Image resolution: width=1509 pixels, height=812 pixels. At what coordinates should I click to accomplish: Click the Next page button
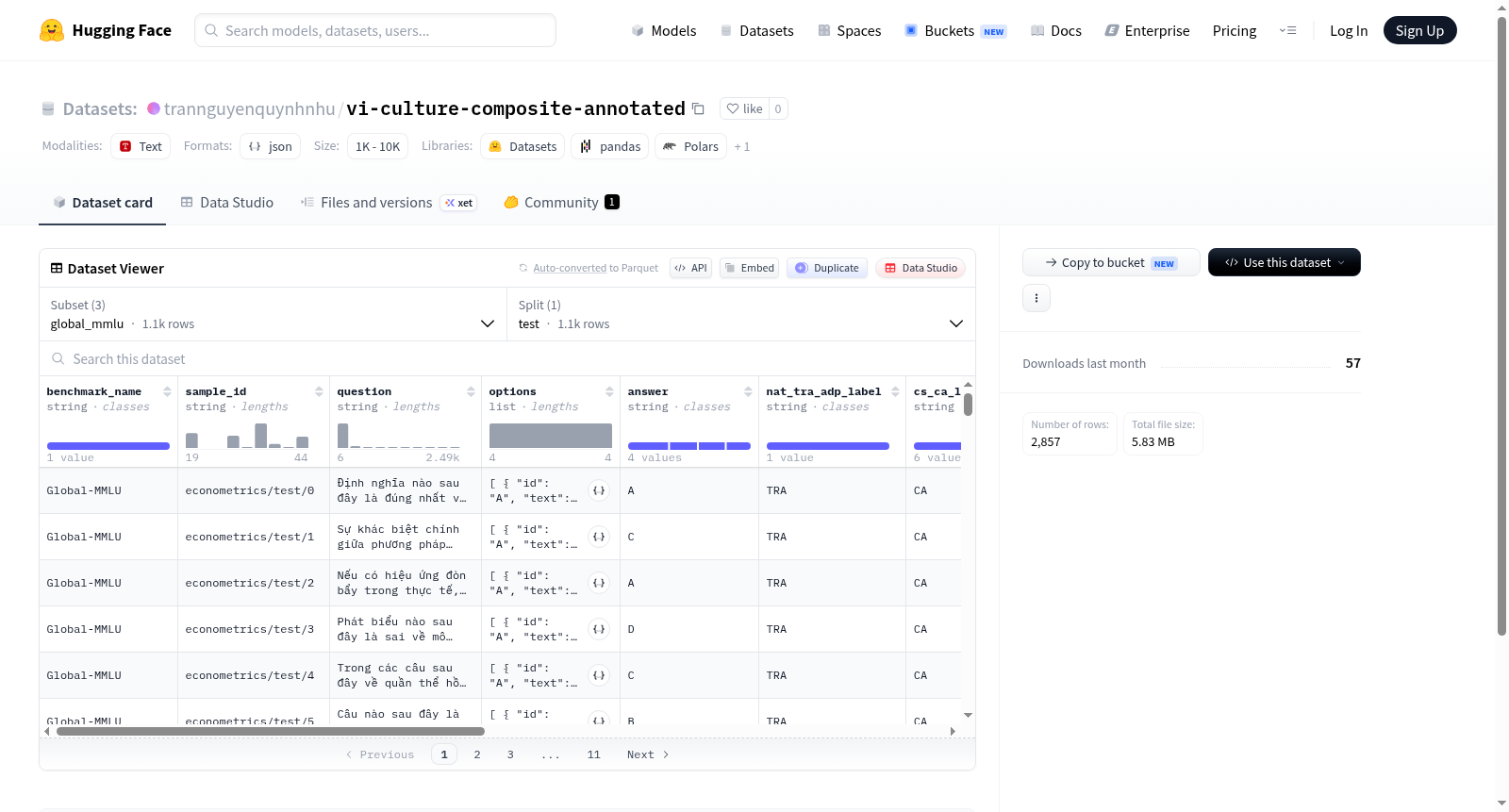click(648, 754)
